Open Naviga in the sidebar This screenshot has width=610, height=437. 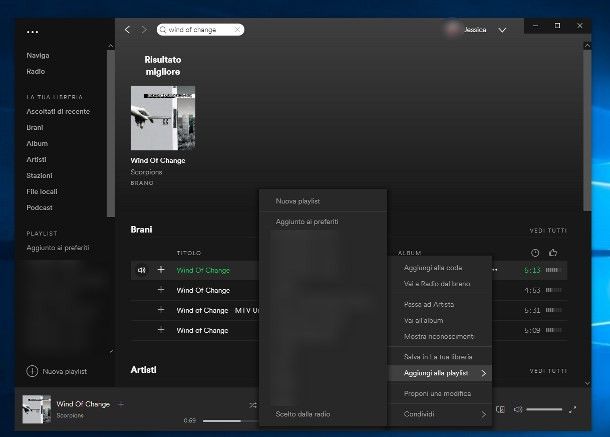[38, 55]
